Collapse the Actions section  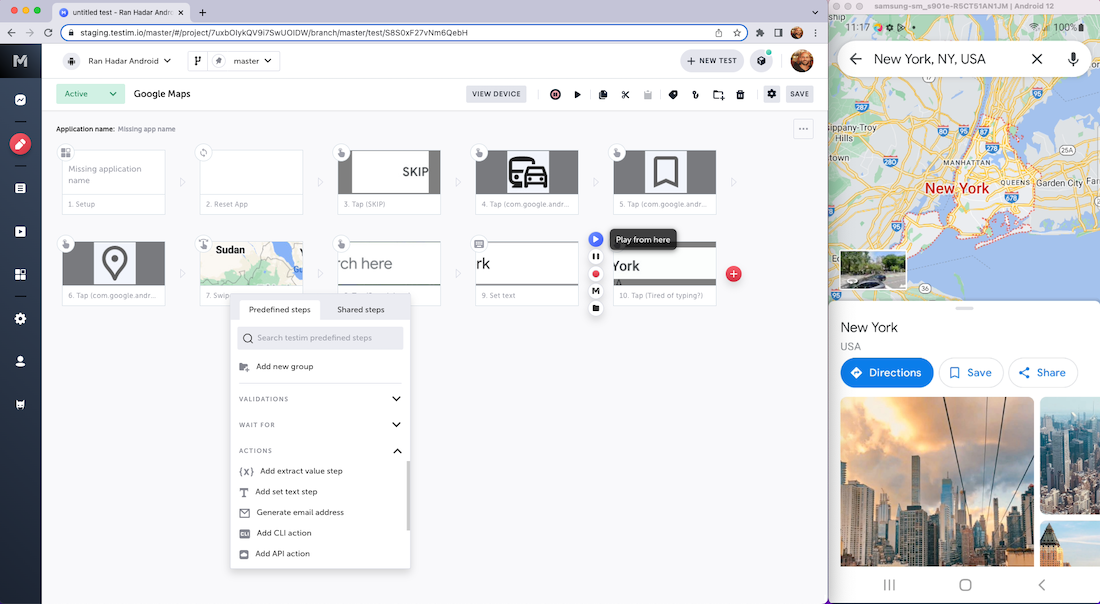[320, 451]
